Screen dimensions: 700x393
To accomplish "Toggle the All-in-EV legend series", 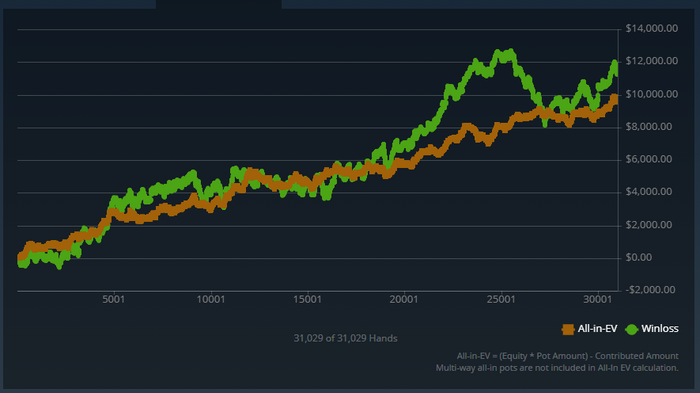I will coord(589,329).
